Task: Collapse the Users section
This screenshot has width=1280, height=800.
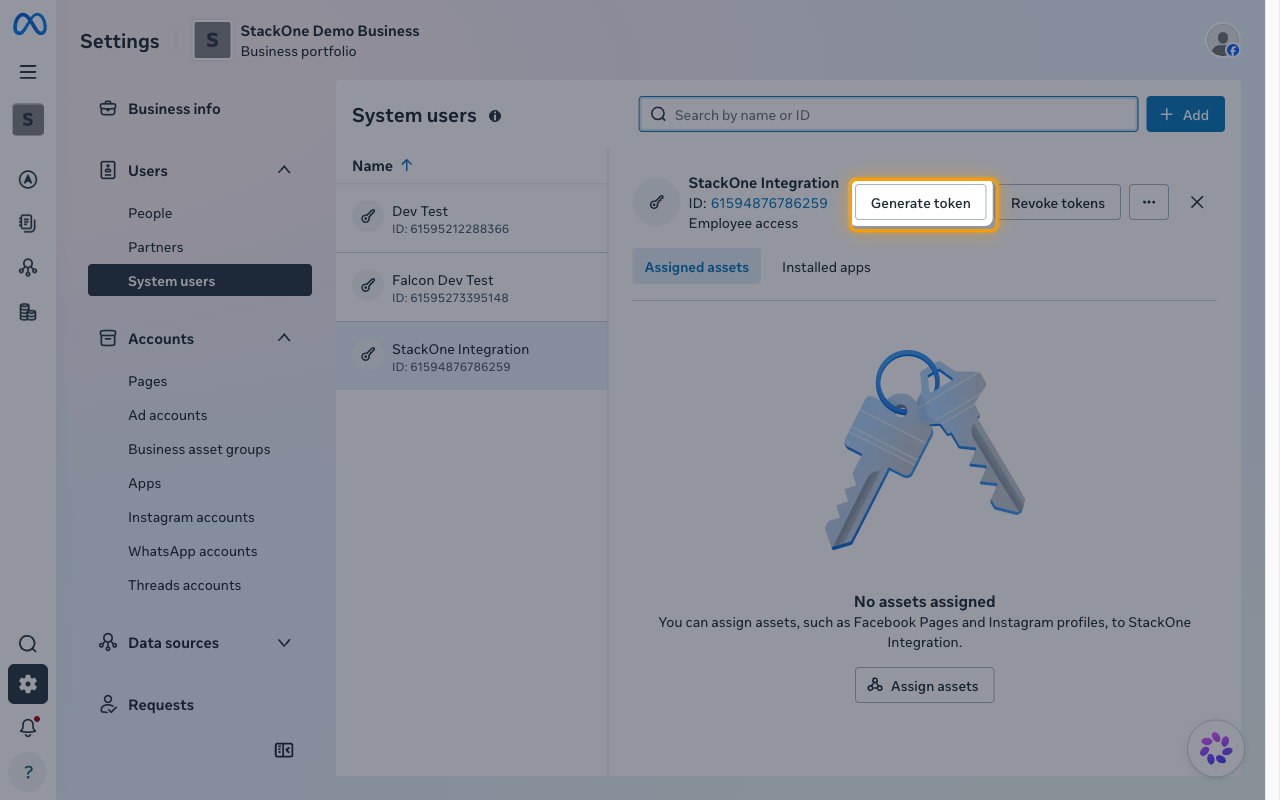Action: coord(284,171)
